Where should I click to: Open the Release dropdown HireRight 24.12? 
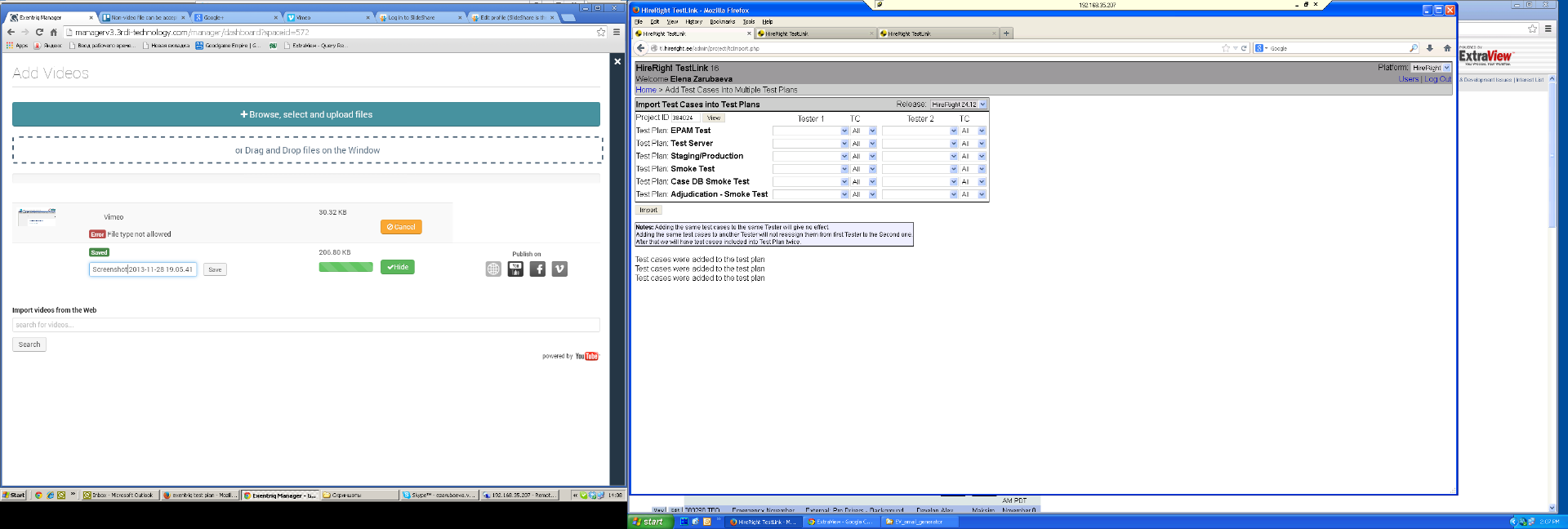(959, 104)
